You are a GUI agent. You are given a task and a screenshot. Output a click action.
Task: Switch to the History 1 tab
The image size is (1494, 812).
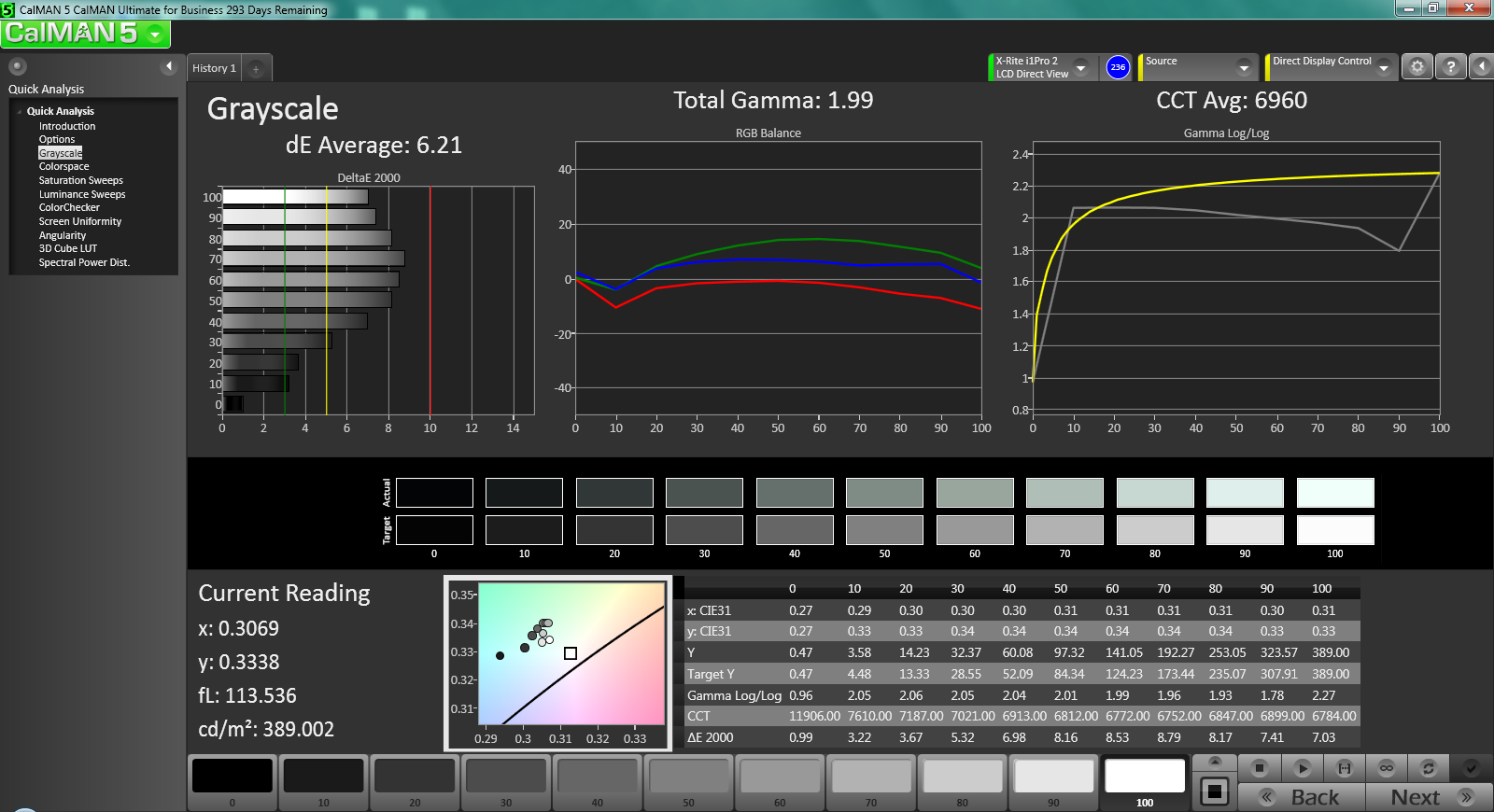(214, 68)
